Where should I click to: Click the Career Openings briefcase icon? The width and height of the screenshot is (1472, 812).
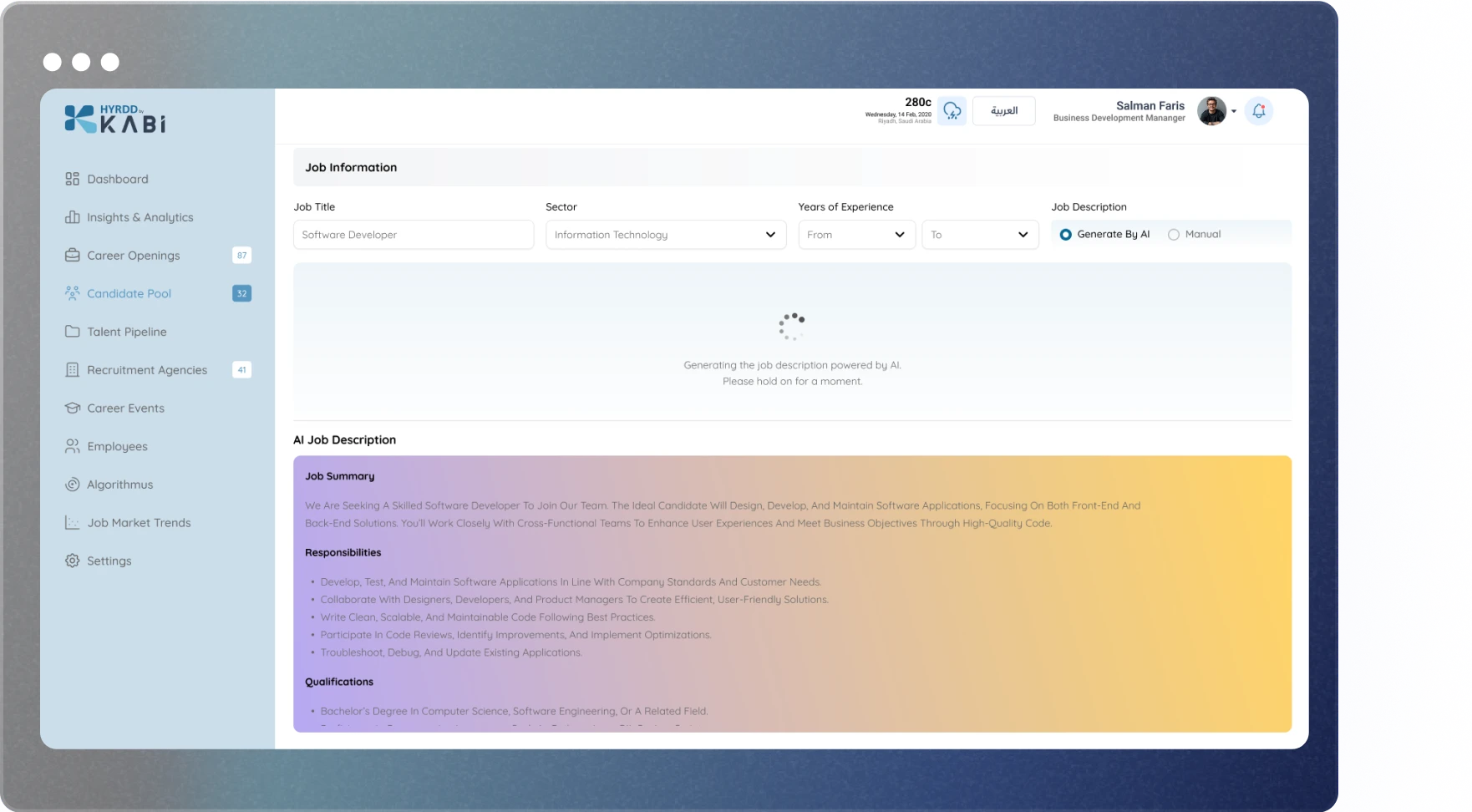click(73, 256)
